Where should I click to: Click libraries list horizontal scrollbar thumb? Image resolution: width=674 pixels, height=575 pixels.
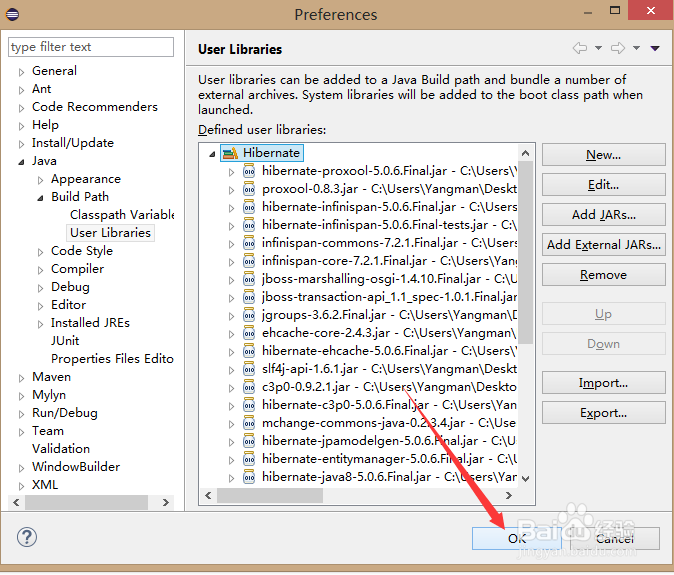coord(270,495)
